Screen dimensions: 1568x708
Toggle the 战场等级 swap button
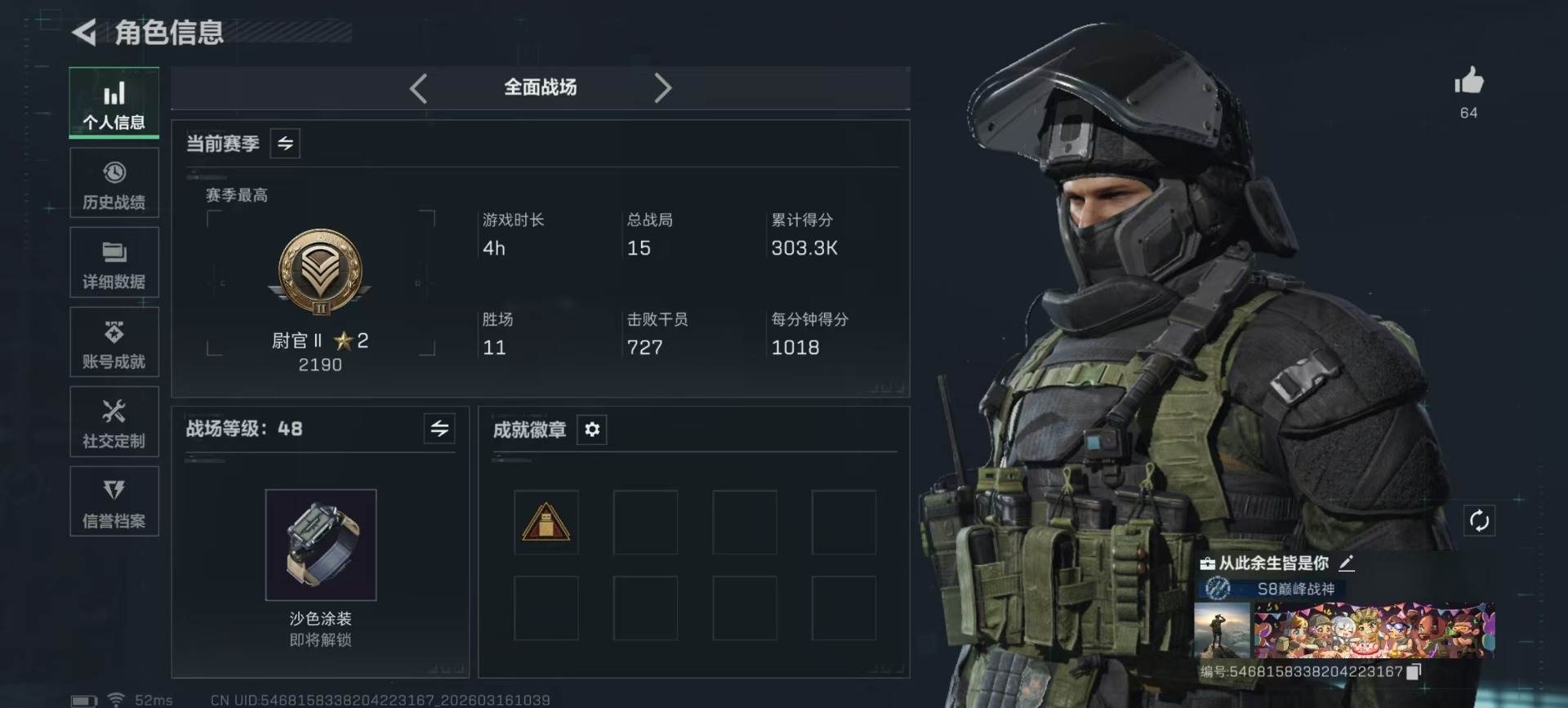click(439, 429)
